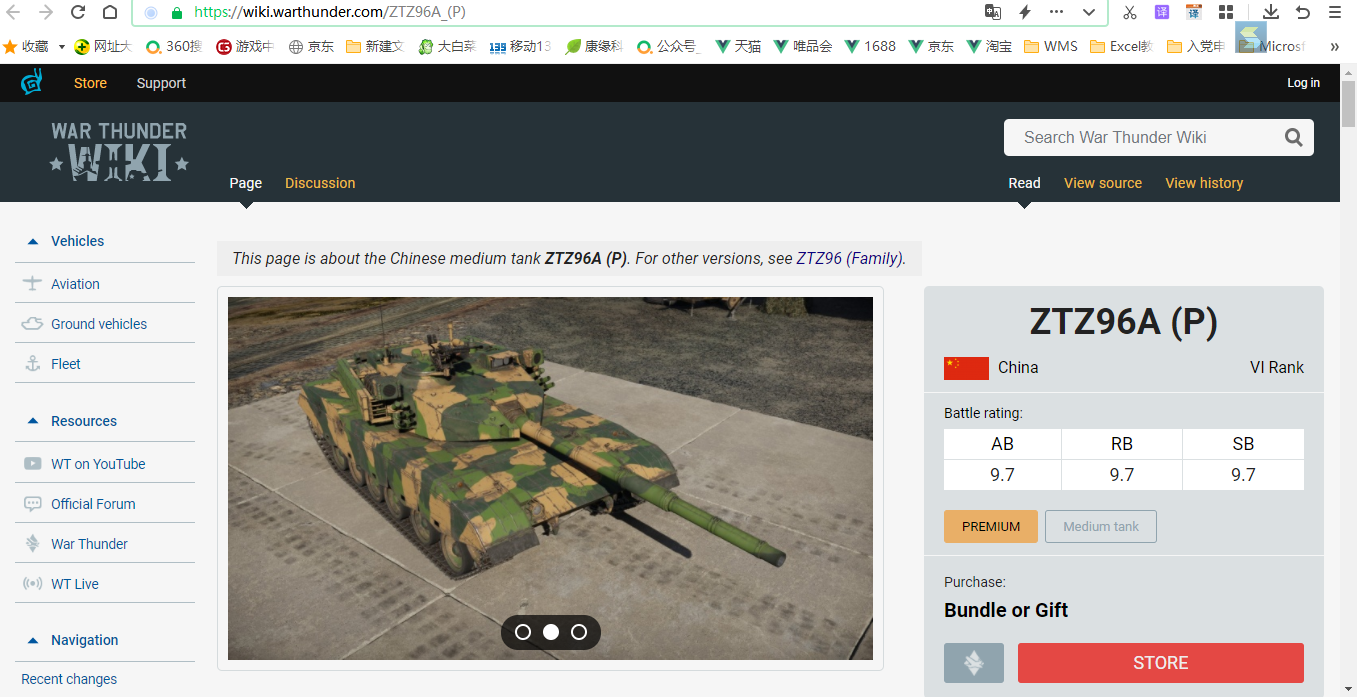The height and width of the screenshot is (697, 1357).
Task: Show more bookmarks overflow chevron
Action: pos(1334,46)
